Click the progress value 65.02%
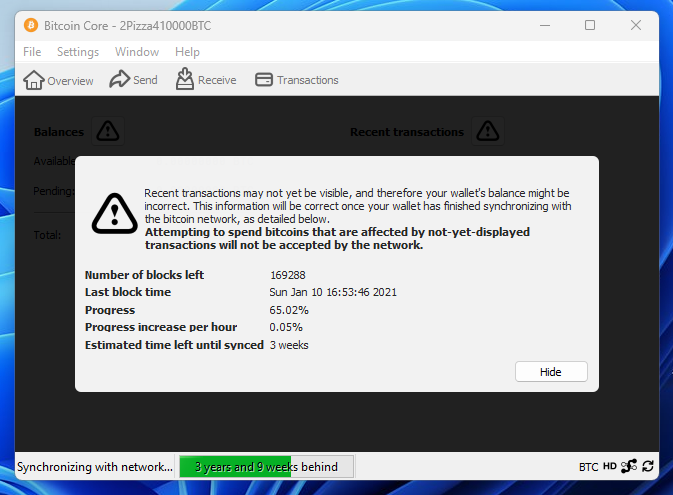Screen dimensions: 673x495 tap(289, 310)
